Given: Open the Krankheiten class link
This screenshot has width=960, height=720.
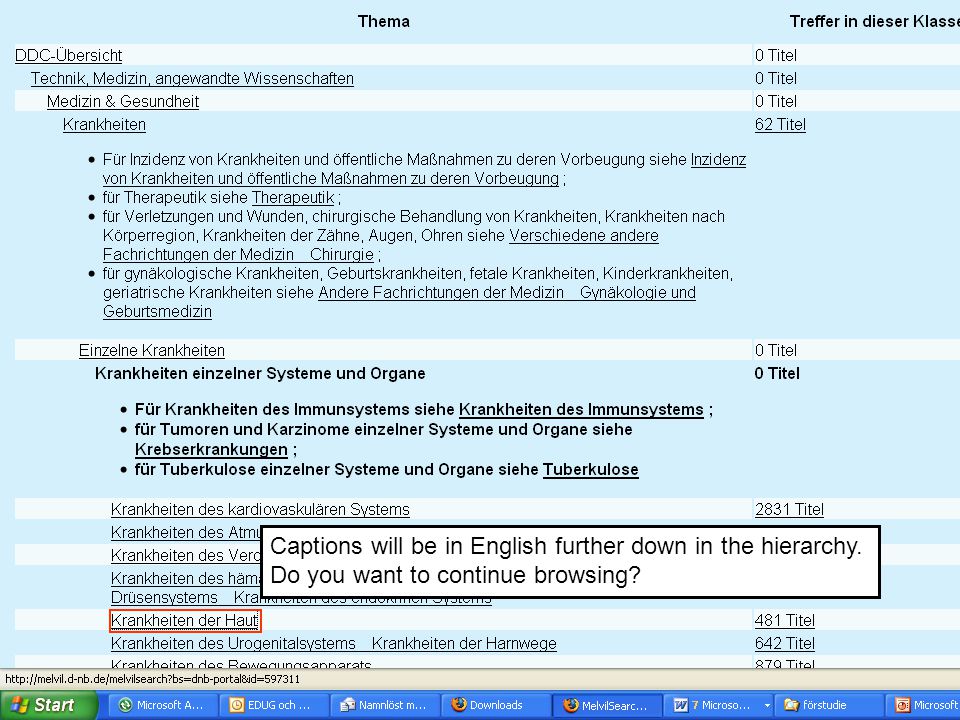Looking at the screenshot, I should point(104,124).
